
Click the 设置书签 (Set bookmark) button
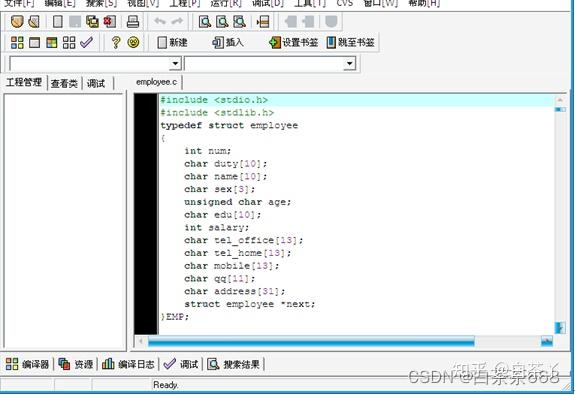point(293,43)
